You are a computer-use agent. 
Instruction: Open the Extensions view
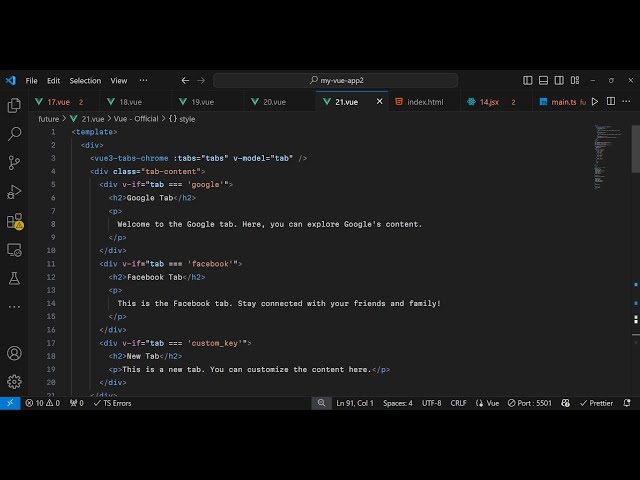point(14,221)
